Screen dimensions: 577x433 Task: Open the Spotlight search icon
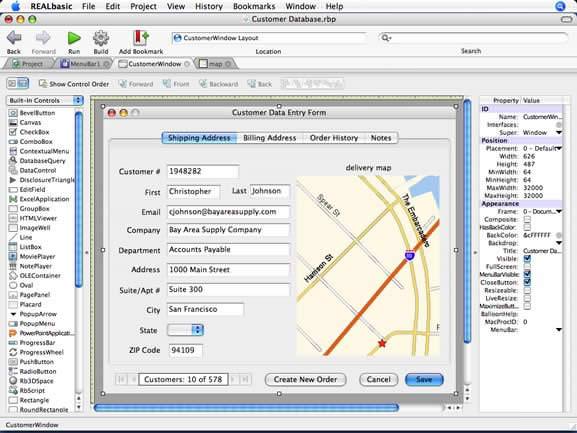click(560, 6)
